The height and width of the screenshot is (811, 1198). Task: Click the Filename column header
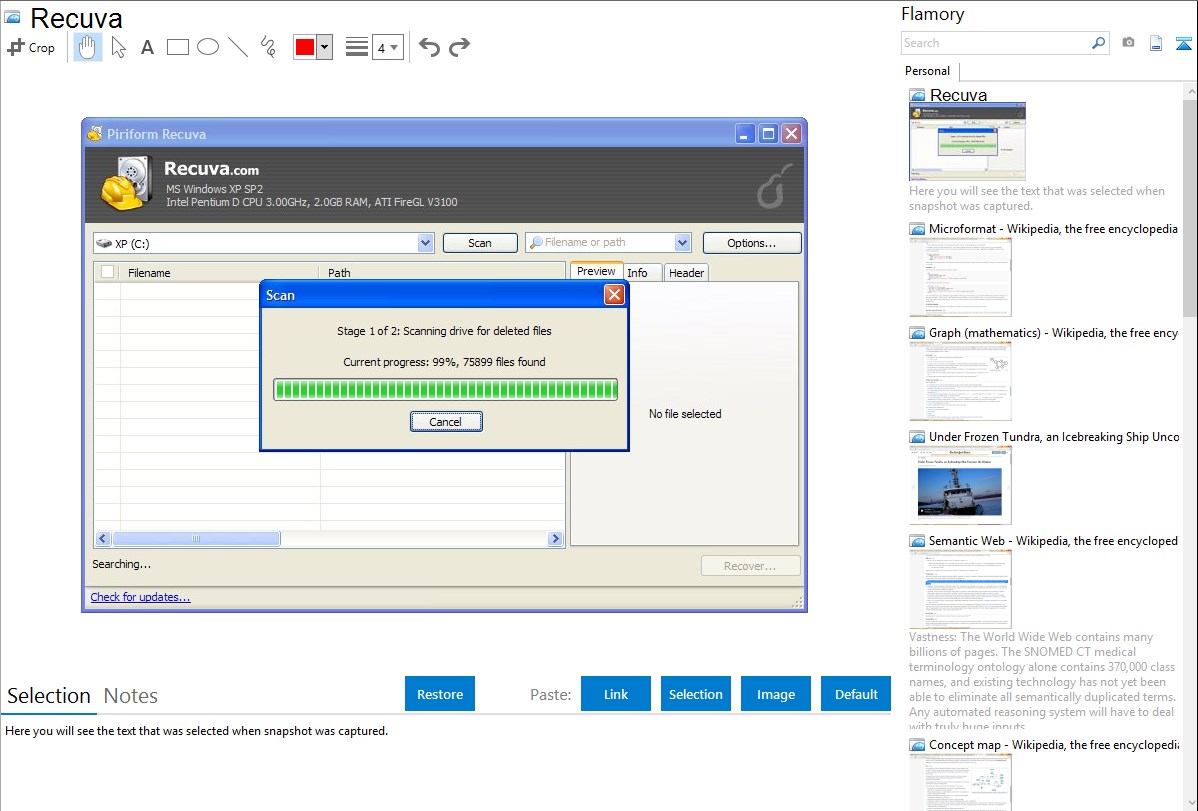tap(219, 273)
